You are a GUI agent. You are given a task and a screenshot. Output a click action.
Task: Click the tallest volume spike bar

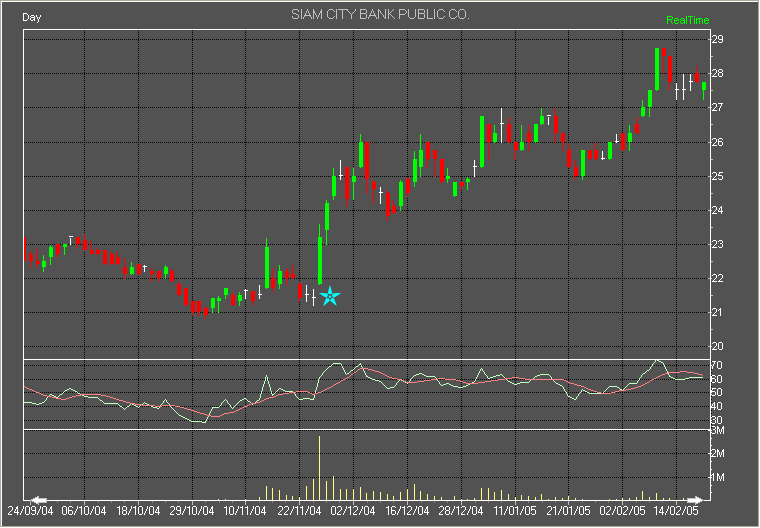[319, 468]
